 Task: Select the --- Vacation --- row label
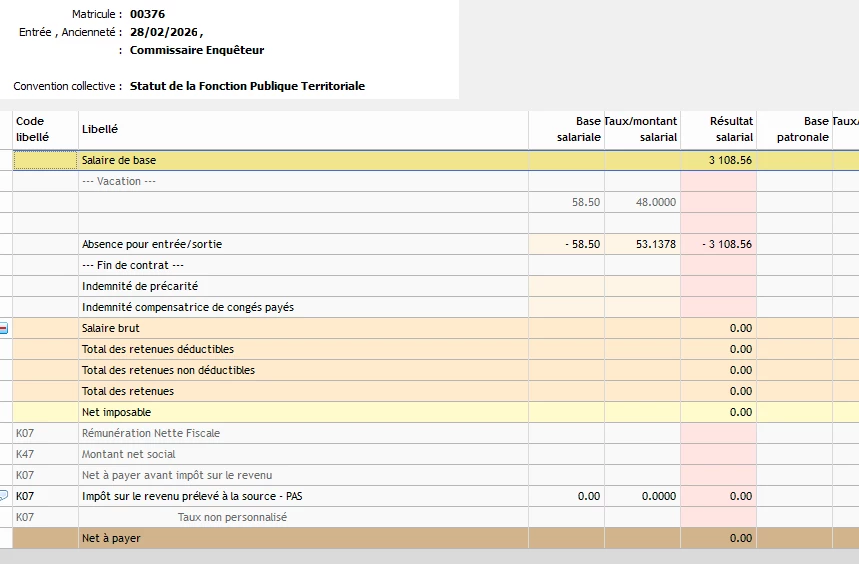tap(119, 181)
